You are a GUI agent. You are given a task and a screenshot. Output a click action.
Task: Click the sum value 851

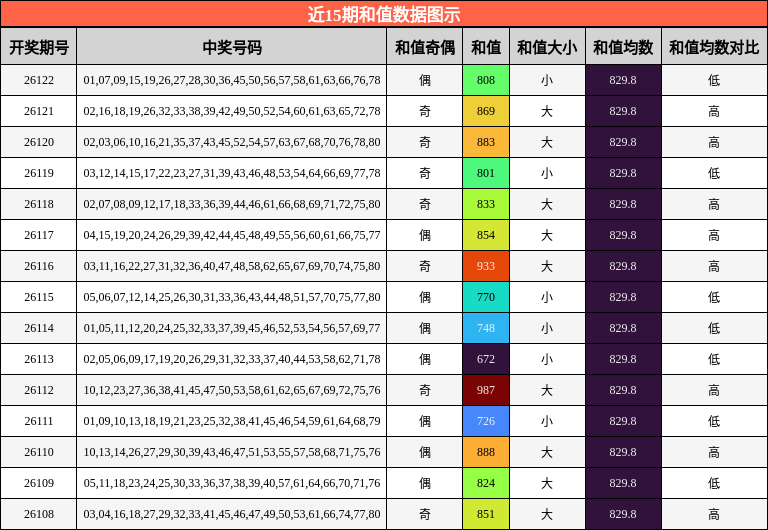[x=486, y=514]
